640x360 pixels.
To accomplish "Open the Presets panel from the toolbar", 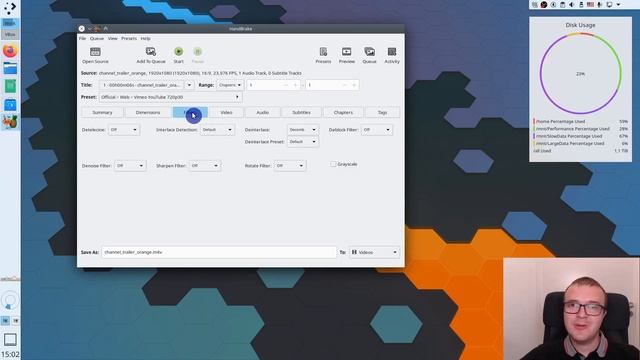I will click(x=323, y=55).
